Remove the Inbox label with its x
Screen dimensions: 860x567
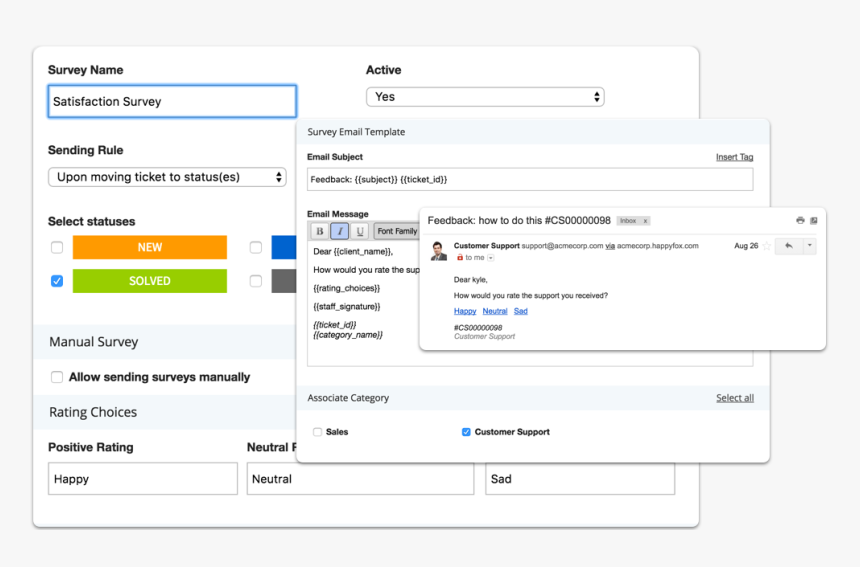tap(646, 221)
